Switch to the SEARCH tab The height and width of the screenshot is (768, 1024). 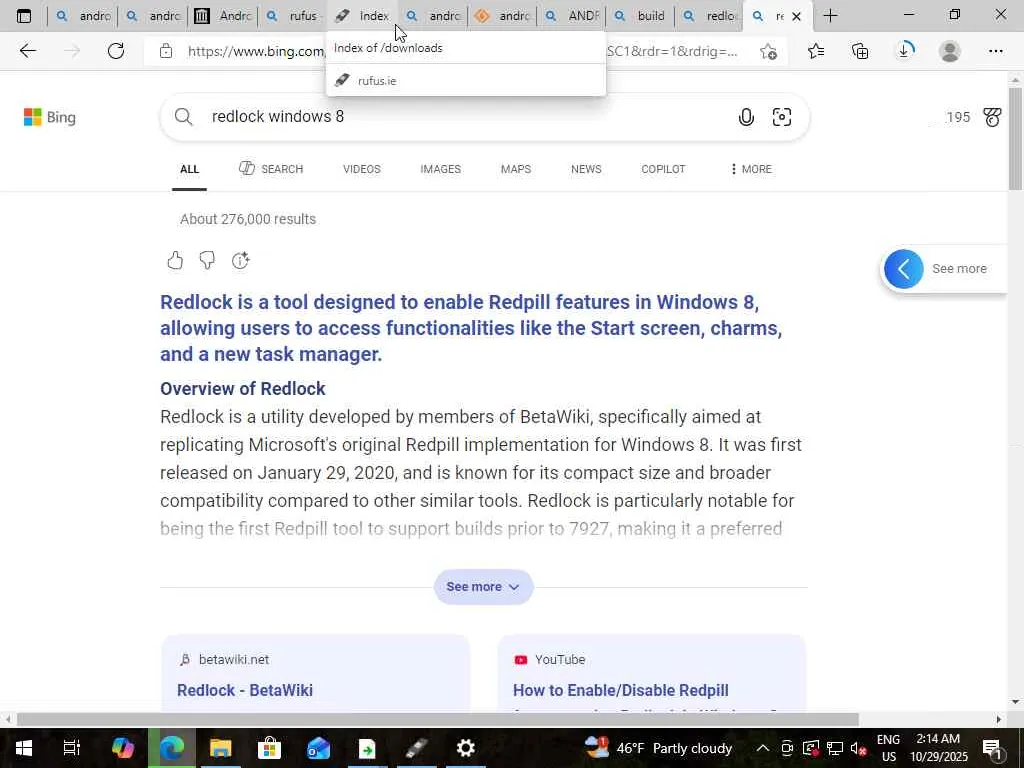(x=270, y=169)
